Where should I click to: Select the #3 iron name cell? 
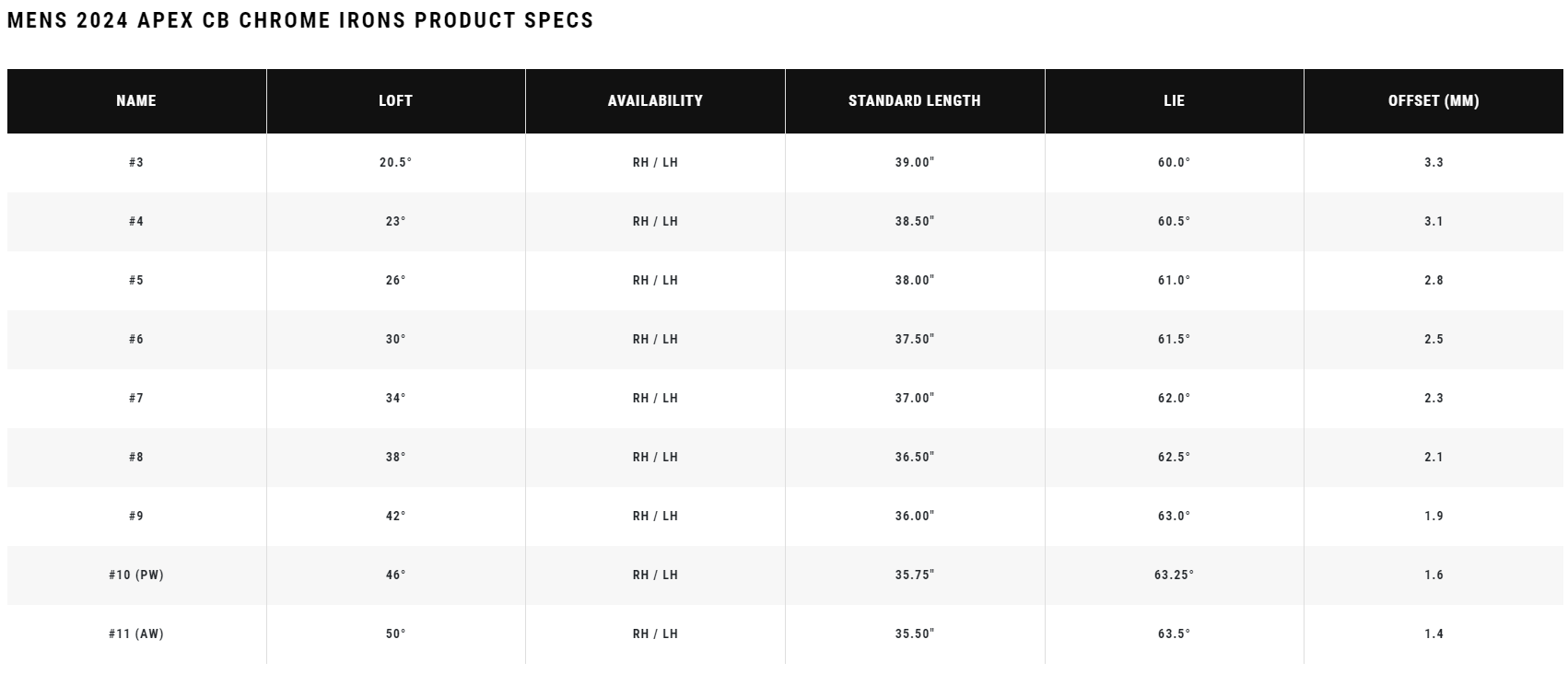[136, 163]
